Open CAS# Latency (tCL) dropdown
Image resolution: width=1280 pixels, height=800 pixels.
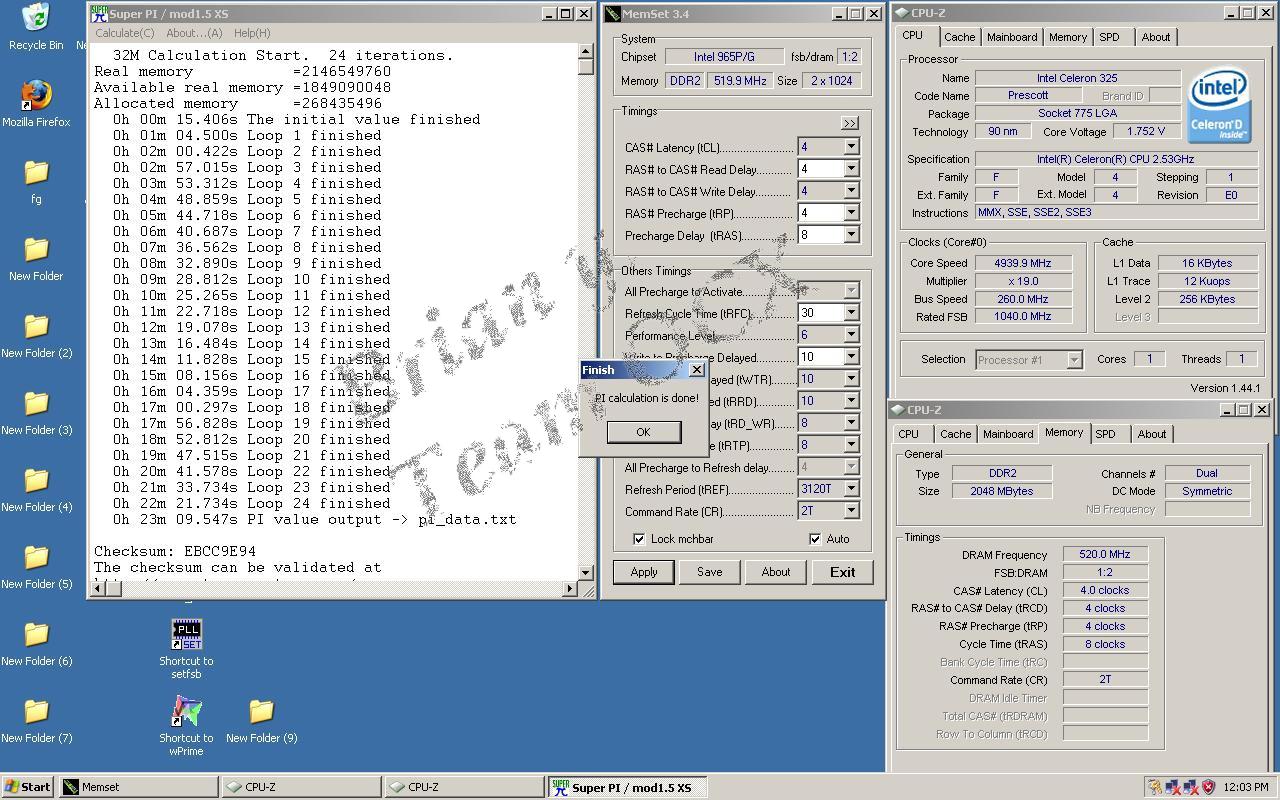(851, 147)
